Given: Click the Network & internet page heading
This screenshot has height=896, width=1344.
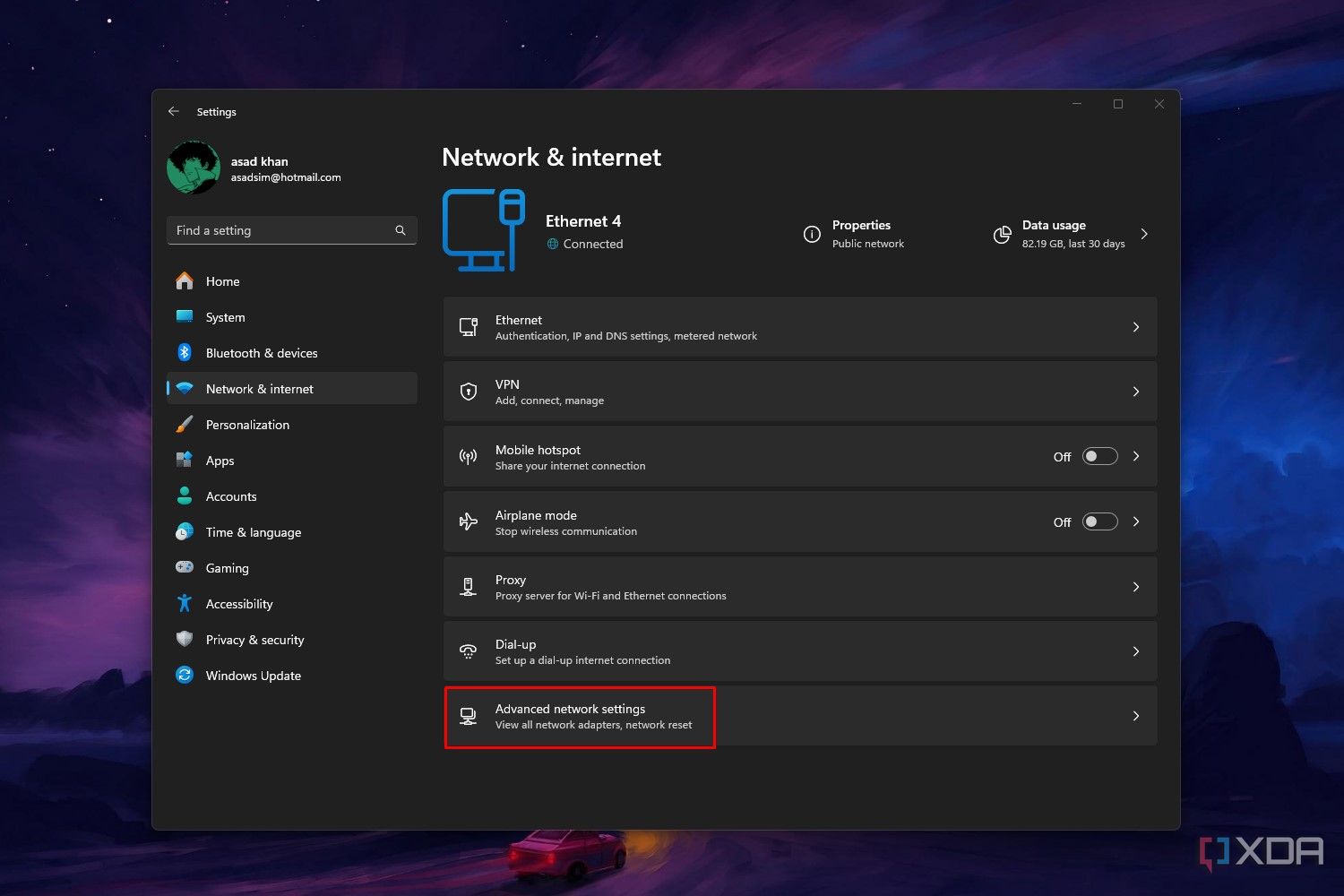Looking at the screenshot, I should click(x=551, y=157).
